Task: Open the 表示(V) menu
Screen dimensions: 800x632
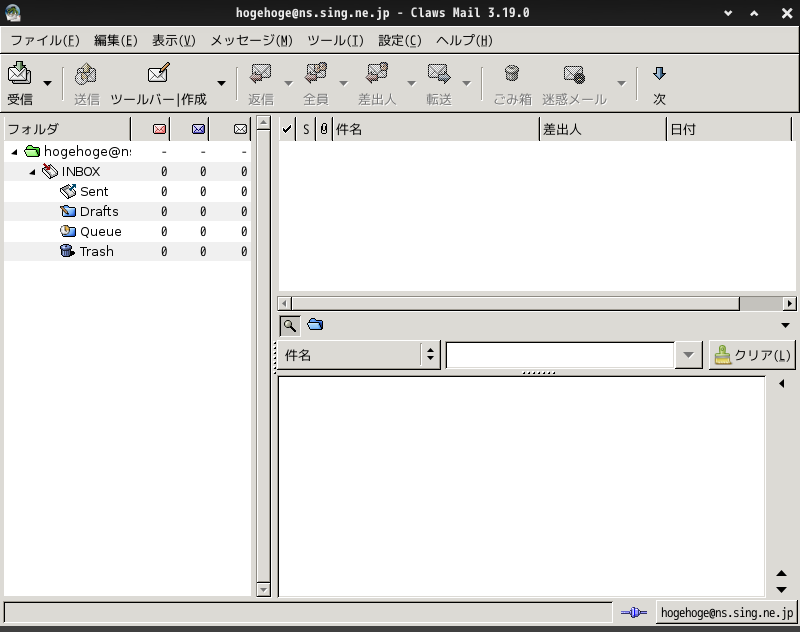Action: 173,40
